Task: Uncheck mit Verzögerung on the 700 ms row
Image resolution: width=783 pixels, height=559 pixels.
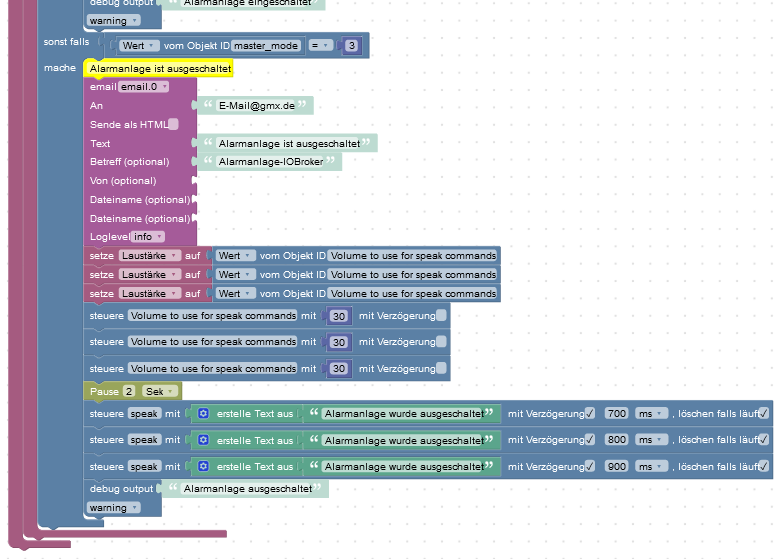Action: tap(590, 414)
